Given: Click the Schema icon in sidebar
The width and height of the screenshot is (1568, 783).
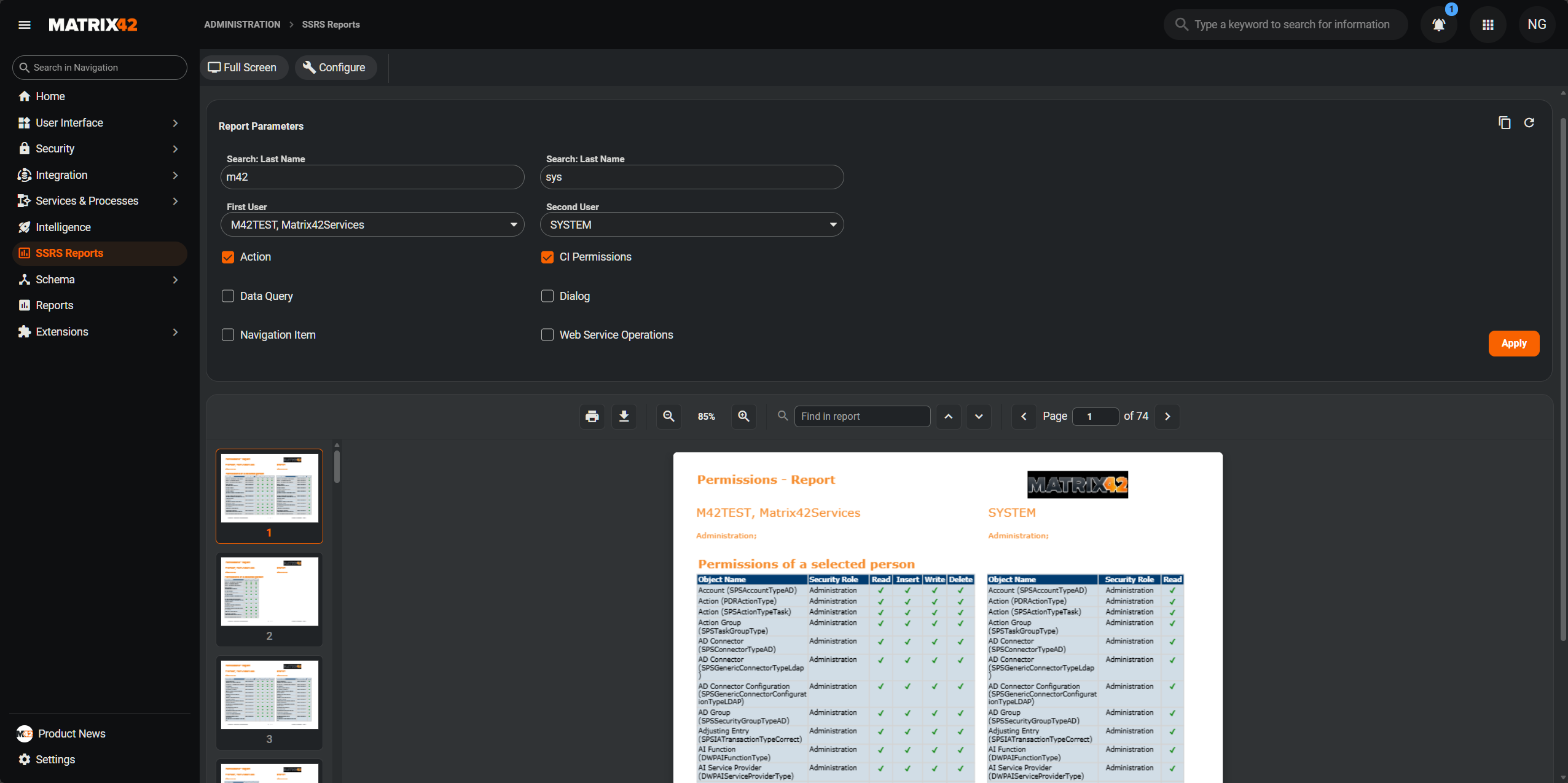Looking at the screenshot, I should [x=25, y=280].
